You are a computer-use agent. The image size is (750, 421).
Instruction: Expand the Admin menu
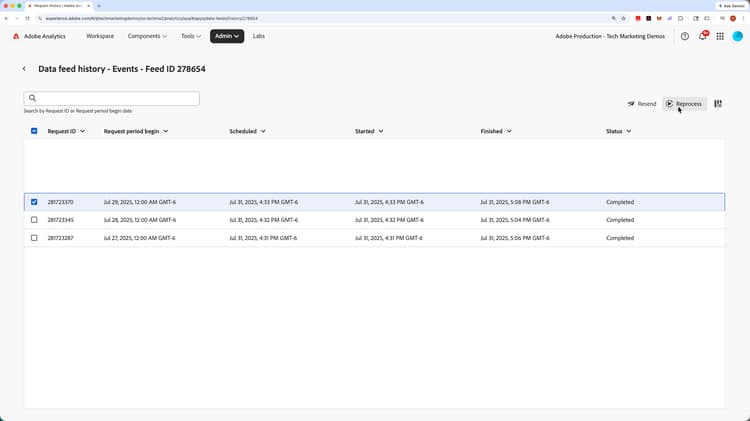tap(227, 36)
